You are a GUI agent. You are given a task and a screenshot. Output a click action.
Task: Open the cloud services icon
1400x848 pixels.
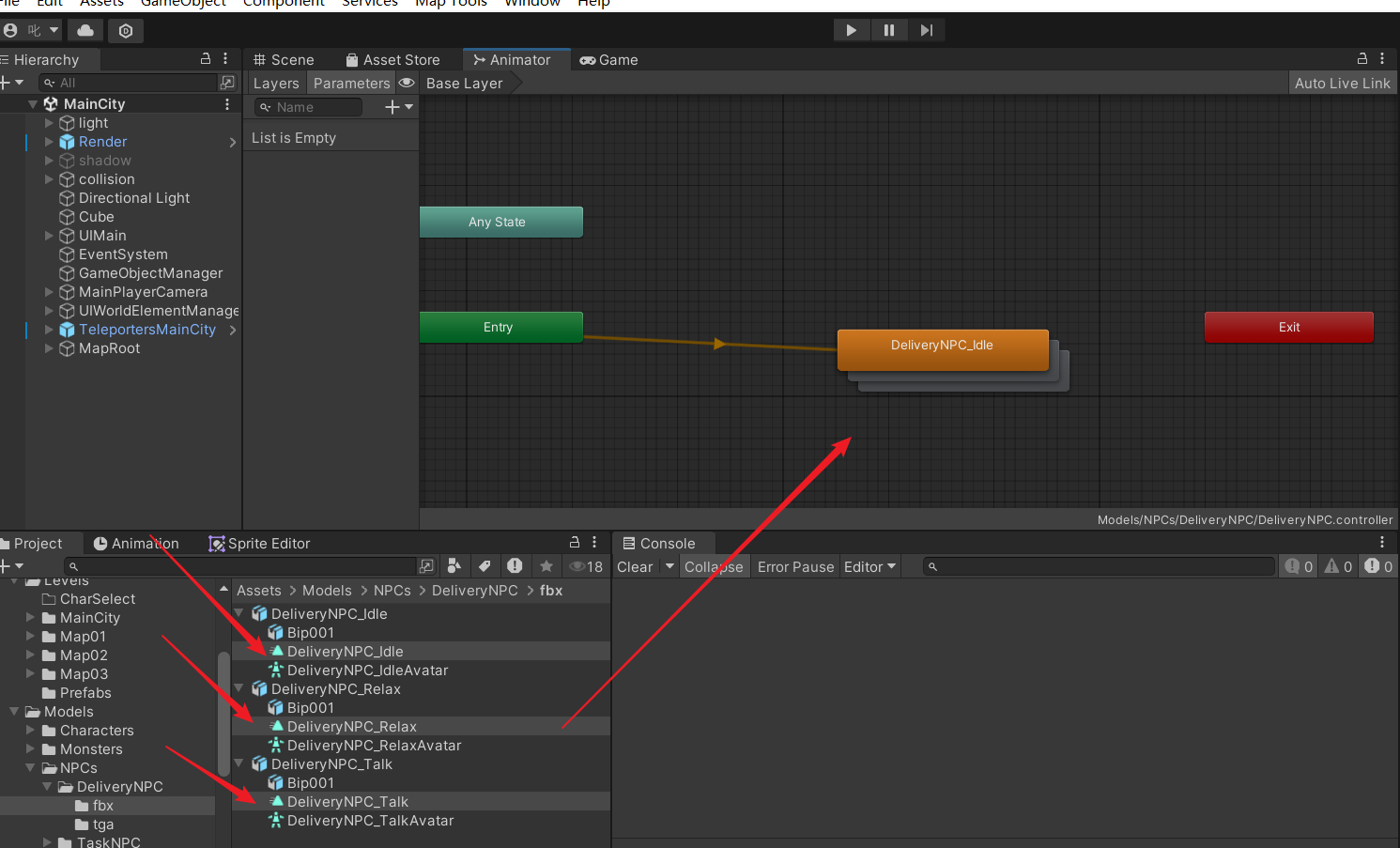[x=85, y=30]
